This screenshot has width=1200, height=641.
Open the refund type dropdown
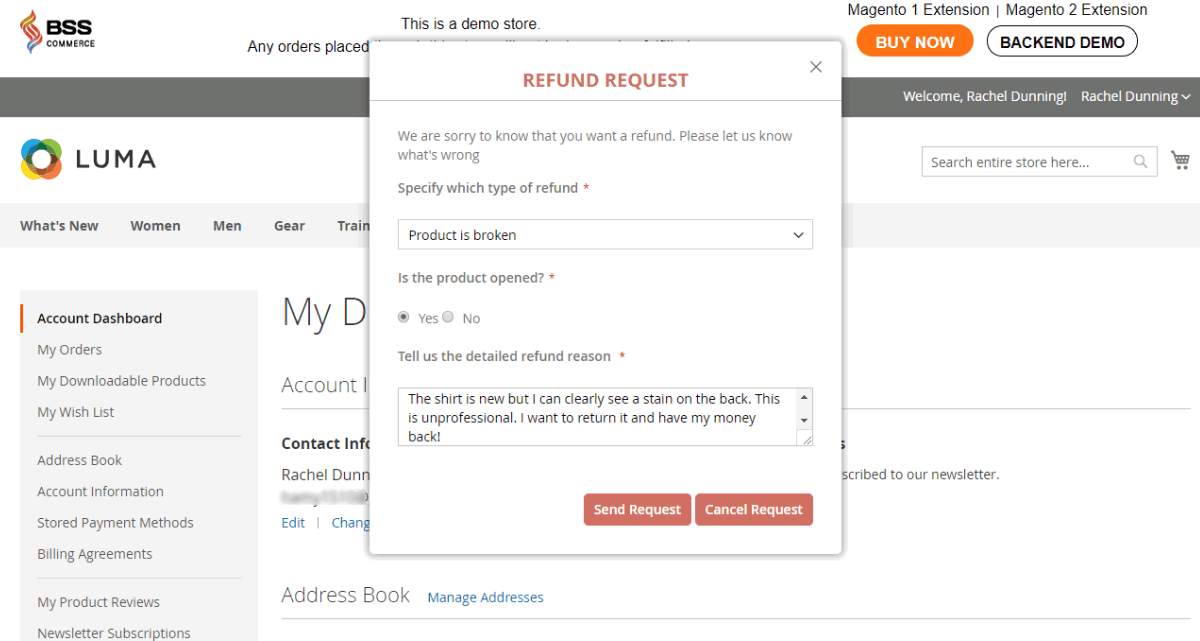pyautogui.click(x=605, y=235)
